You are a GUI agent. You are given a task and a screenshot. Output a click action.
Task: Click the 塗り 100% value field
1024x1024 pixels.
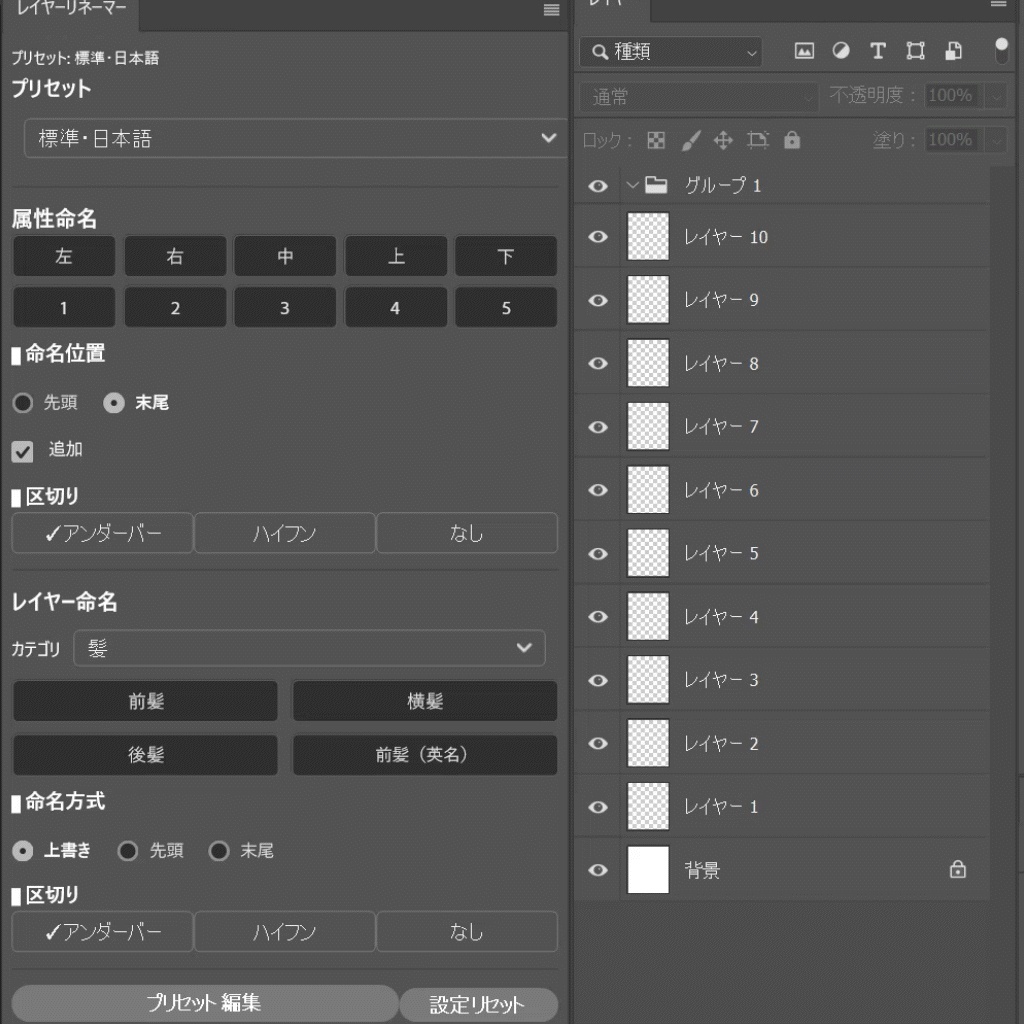pos(953,140)
